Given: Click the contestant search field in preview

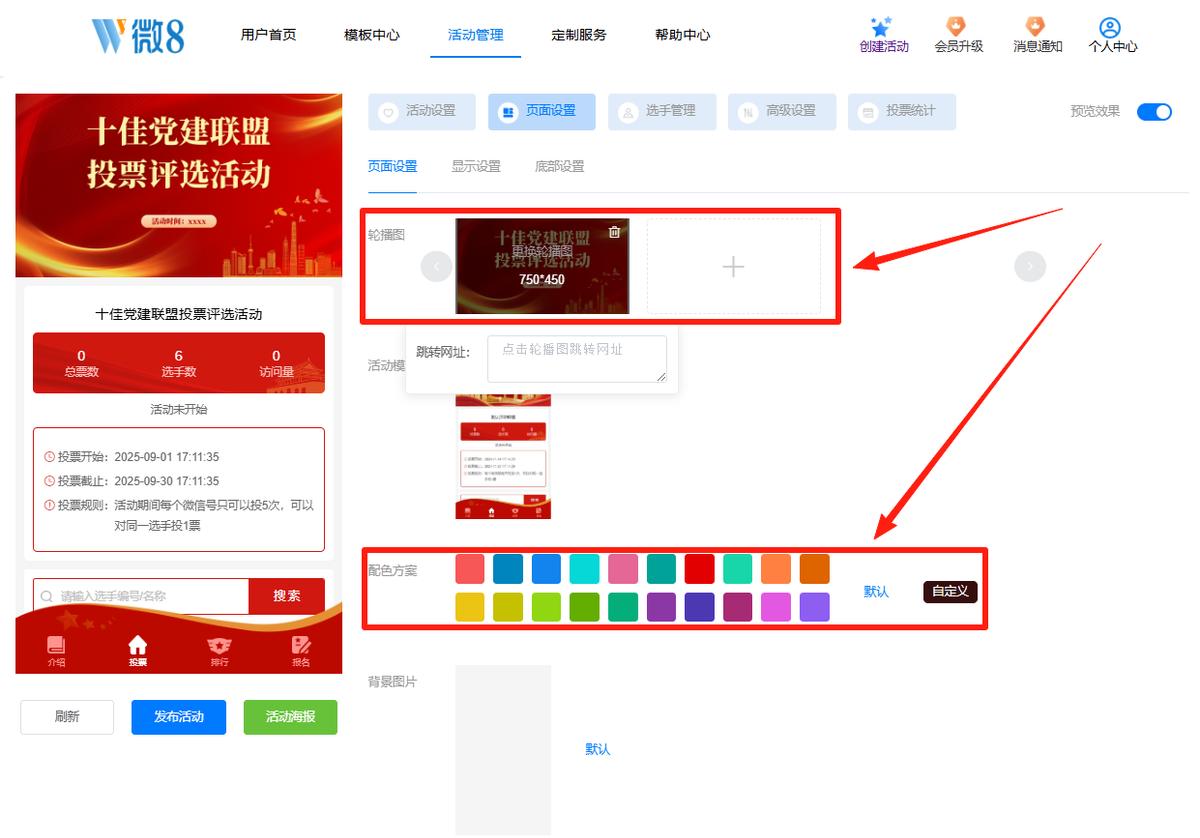Looking at the screenshot, I should [x=141, y=596].
